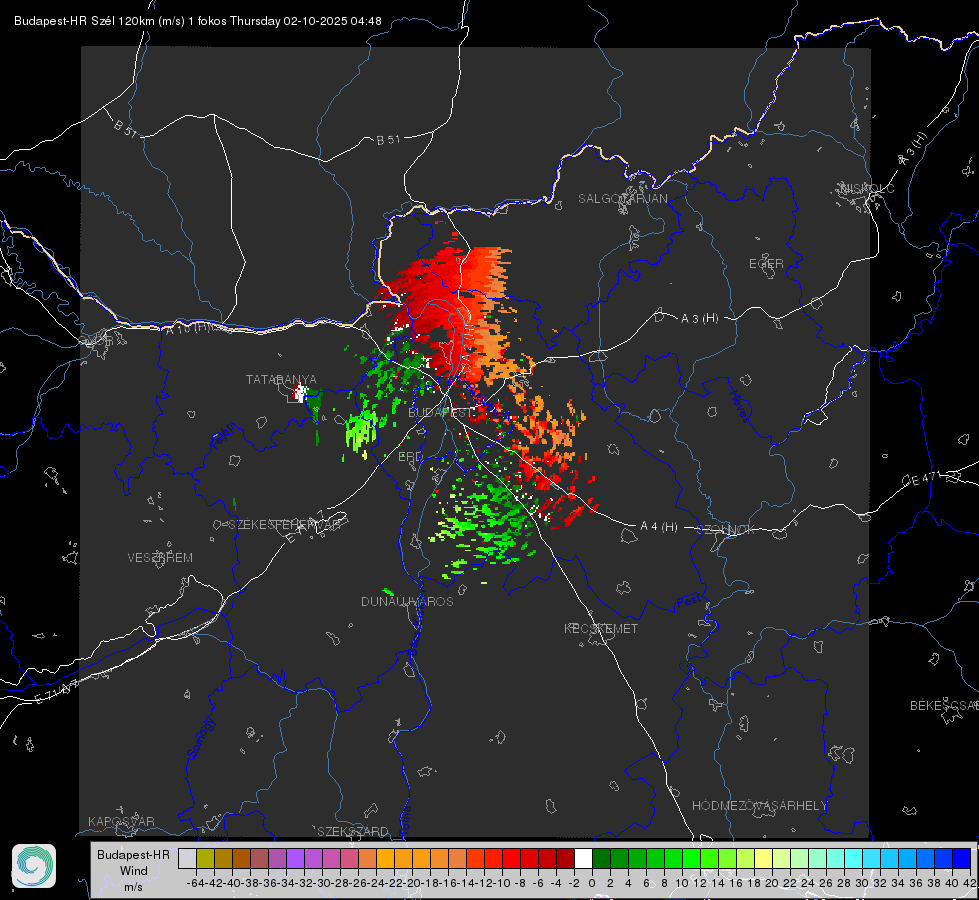The height and width of the screenshot is (900, 979).
Task: Click the SZEKESFEHERVAR city label
Action: [285, 525]
